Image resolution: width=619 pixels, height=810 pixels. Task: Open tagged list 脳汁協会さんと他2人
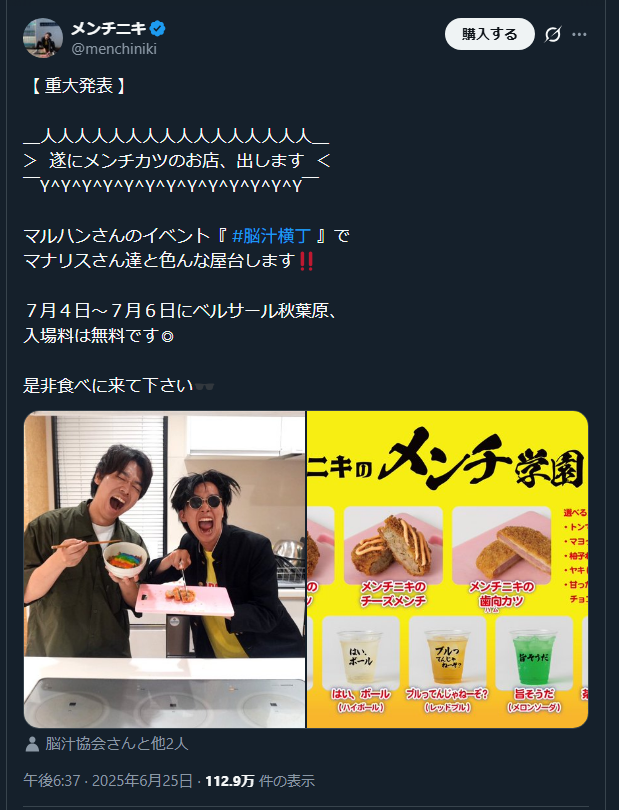tap(117, 744)
